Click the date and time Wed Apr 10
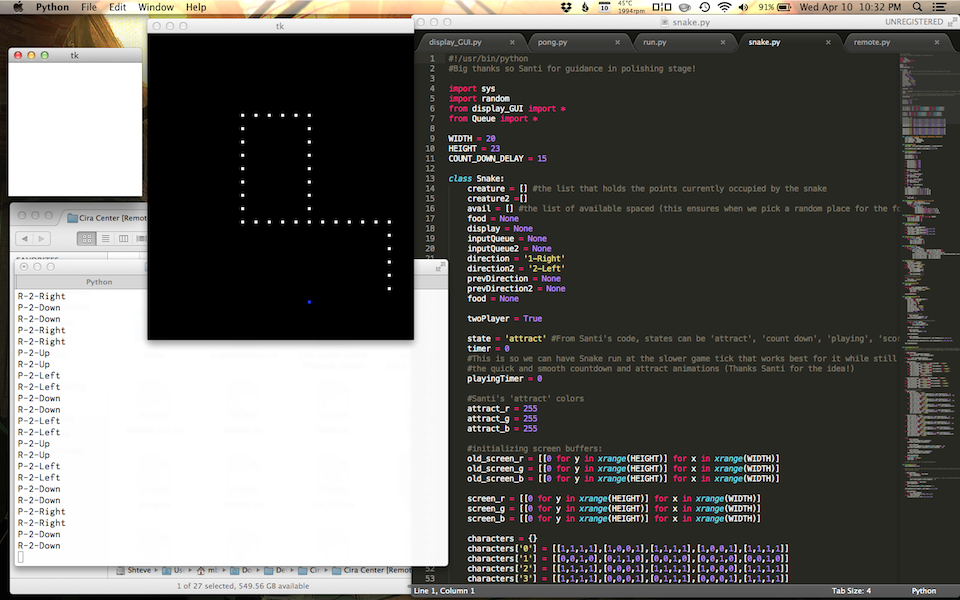This screenshot has height=600, width=960. pyautogui.click(x=850, y=7)
